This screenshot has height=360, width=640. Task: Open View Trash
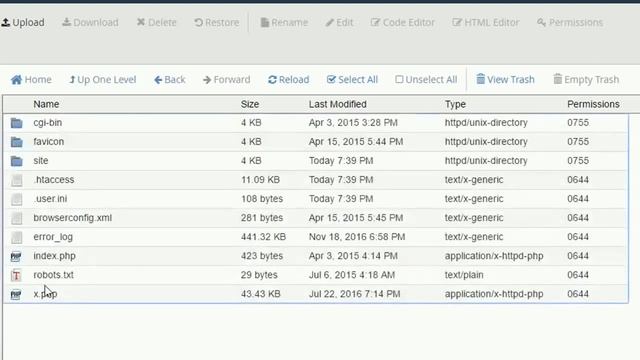click(505, 80)
